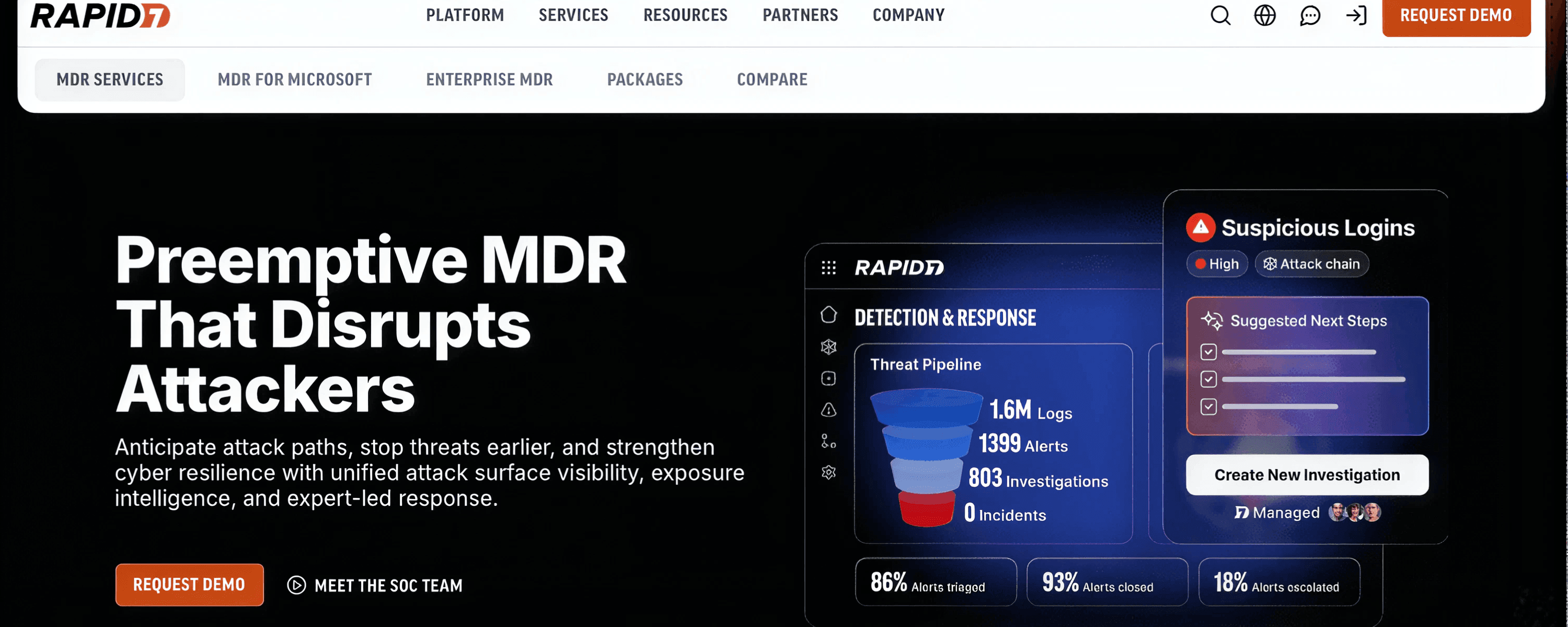Open the site search icon
This screenshot has width=1568, height=627.
1220,15
